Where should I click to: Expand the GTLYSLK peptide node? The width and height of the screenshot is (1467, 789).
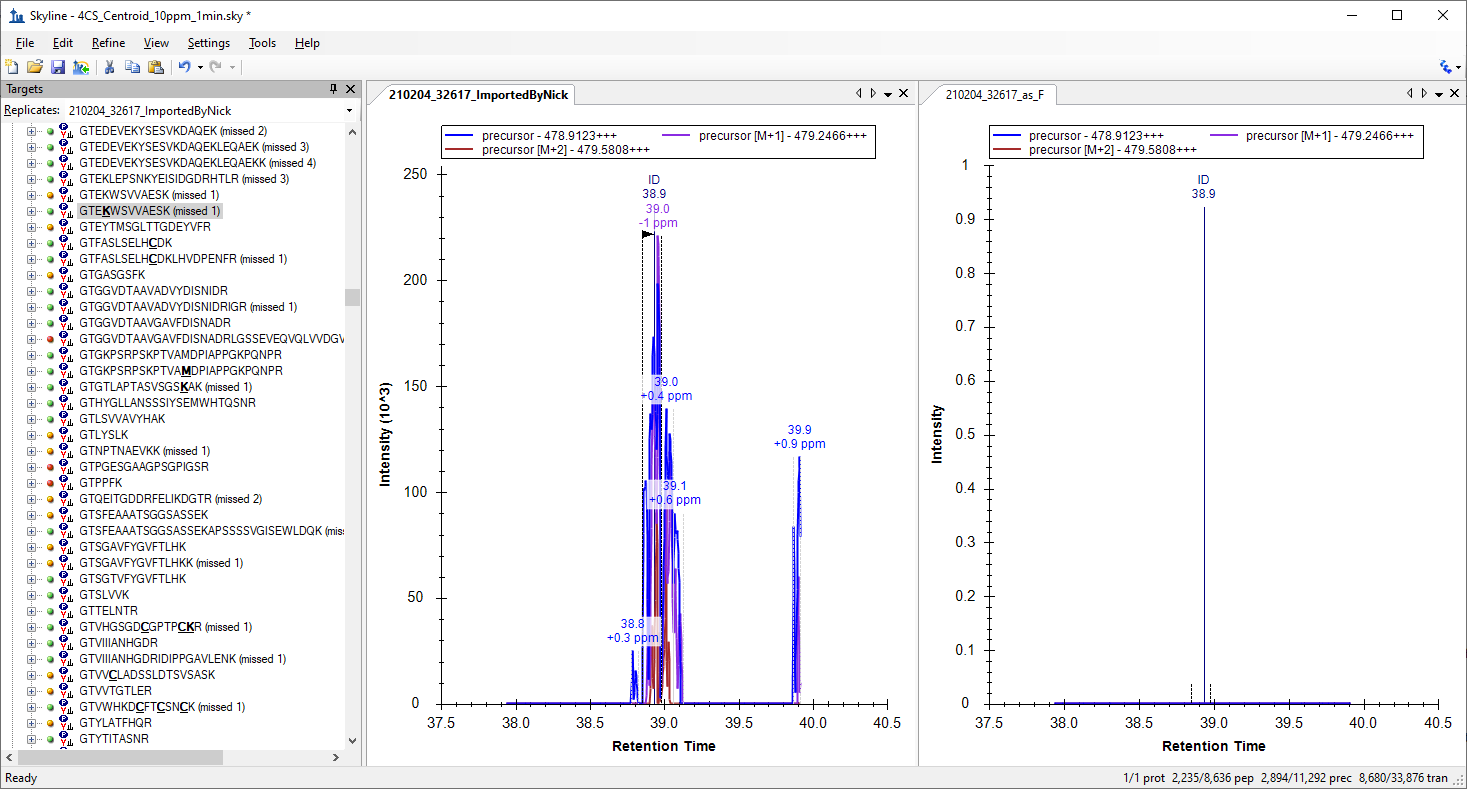point(31,435)
